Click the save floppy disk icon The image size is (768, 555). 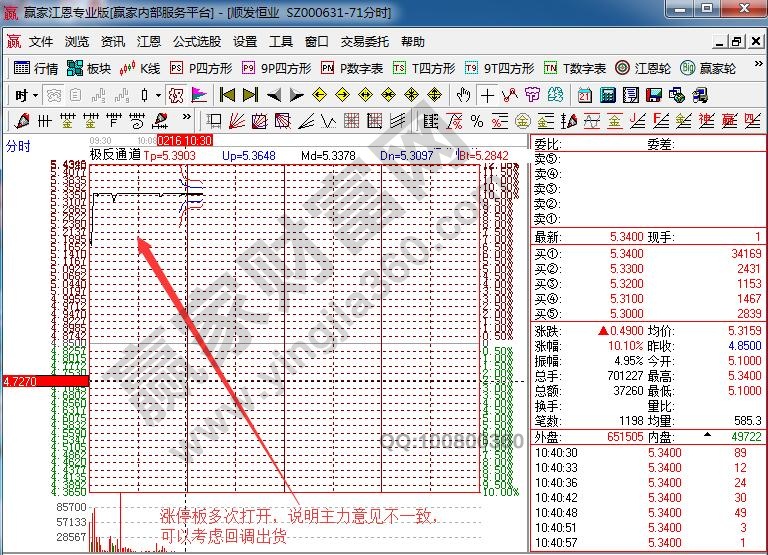[654, 95]
